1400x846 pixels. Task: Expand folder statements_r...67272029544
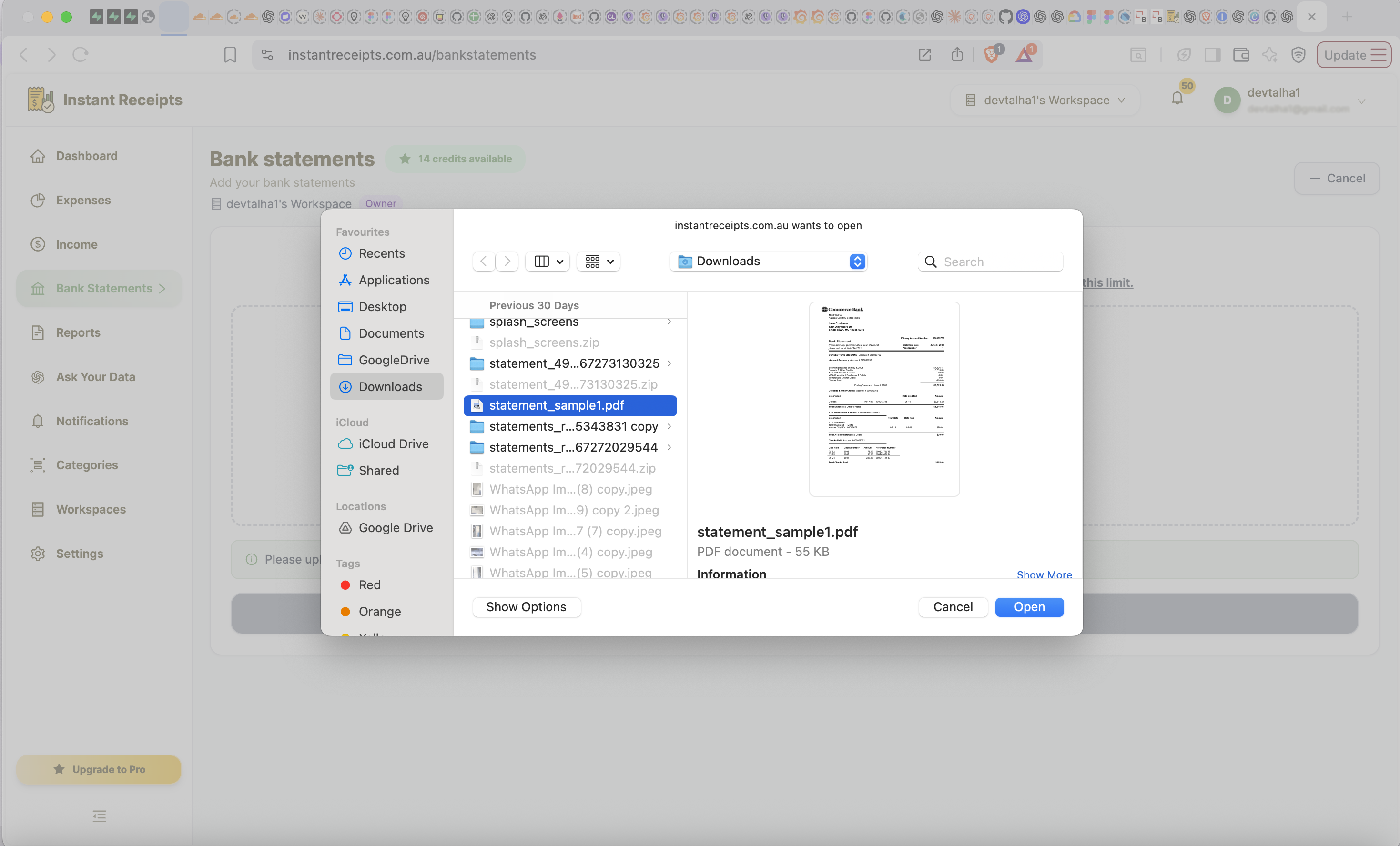(x=669, y=448)
